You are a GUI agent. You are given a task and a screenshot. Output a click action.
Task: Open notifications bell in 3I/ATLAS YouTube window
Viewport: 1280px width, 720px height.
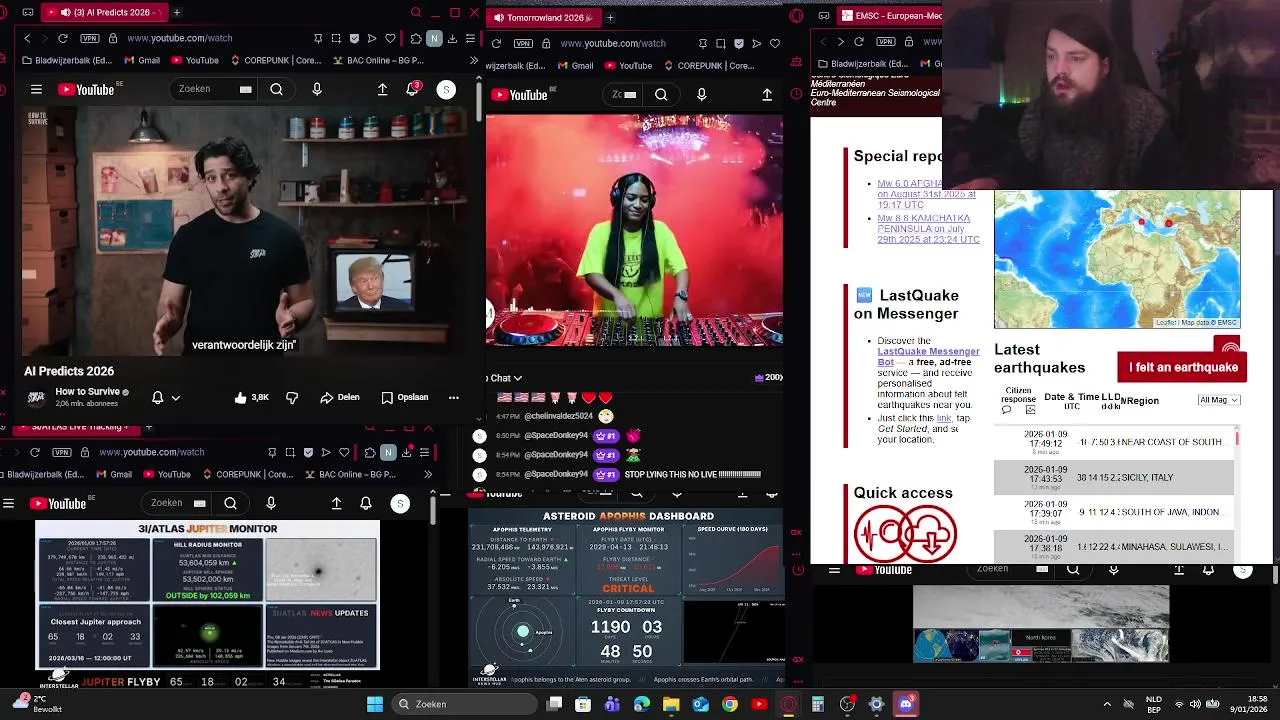365,503
